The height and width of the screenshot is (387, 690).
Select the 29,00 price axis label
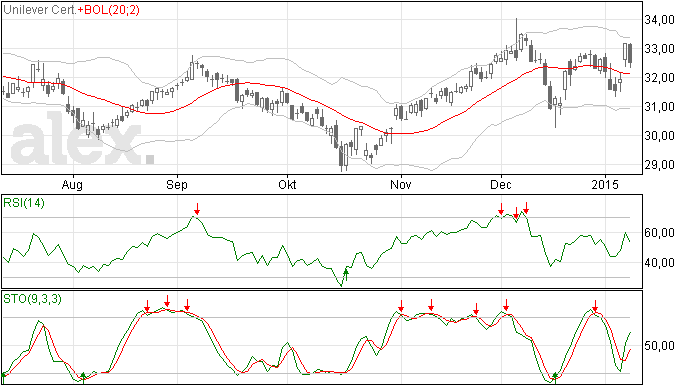(x=659, y=165)
